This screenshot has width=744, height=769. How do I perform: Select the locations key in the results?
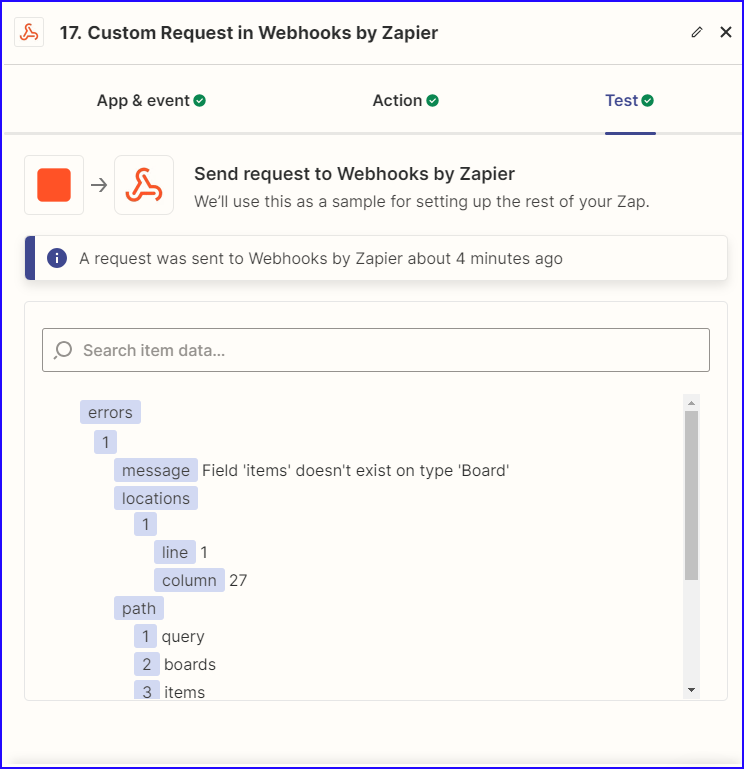tap(156, 498)
